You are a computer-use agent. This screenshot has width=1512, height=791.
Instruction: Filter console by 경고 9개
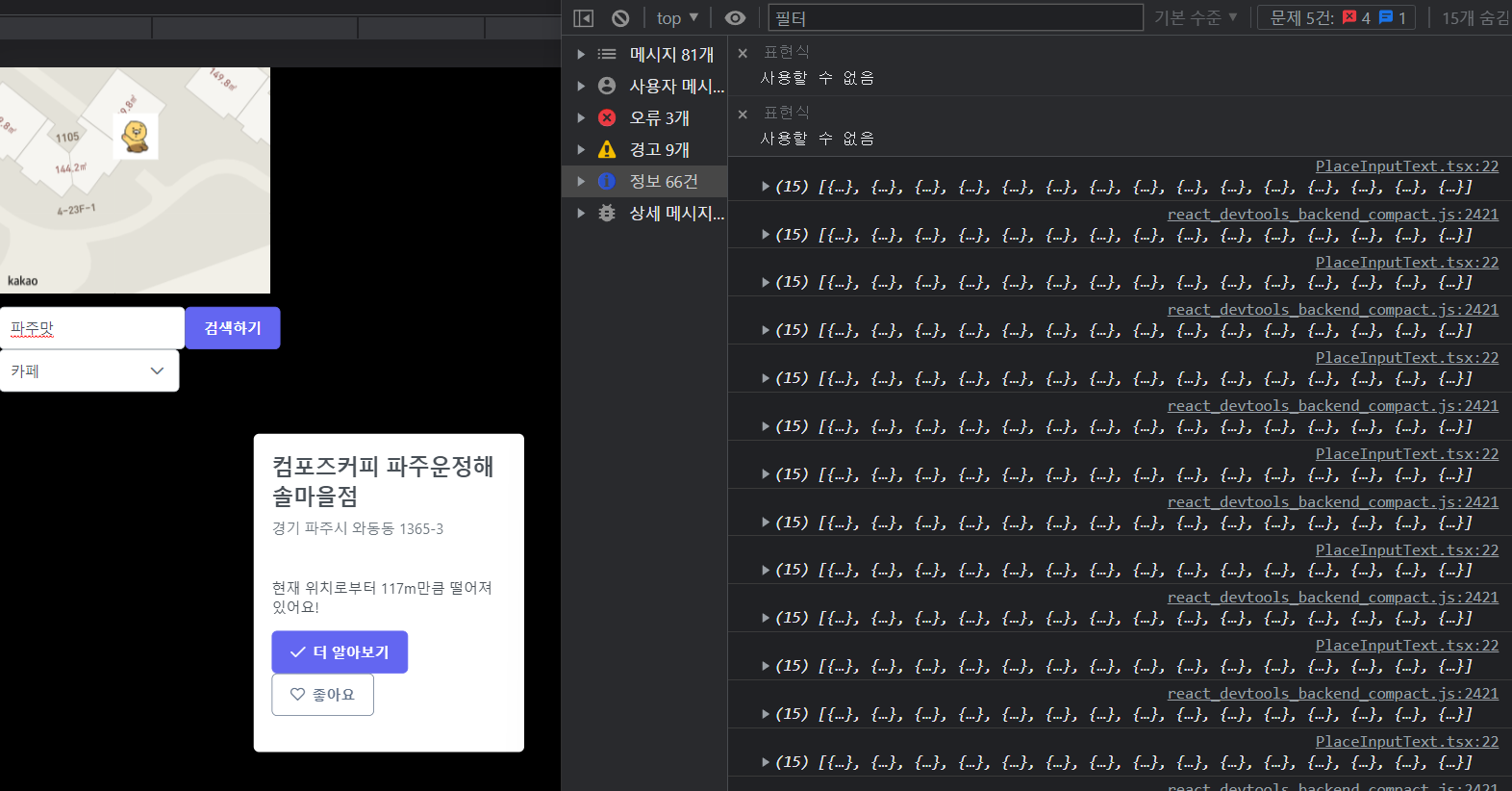click(x=644, y=150)
